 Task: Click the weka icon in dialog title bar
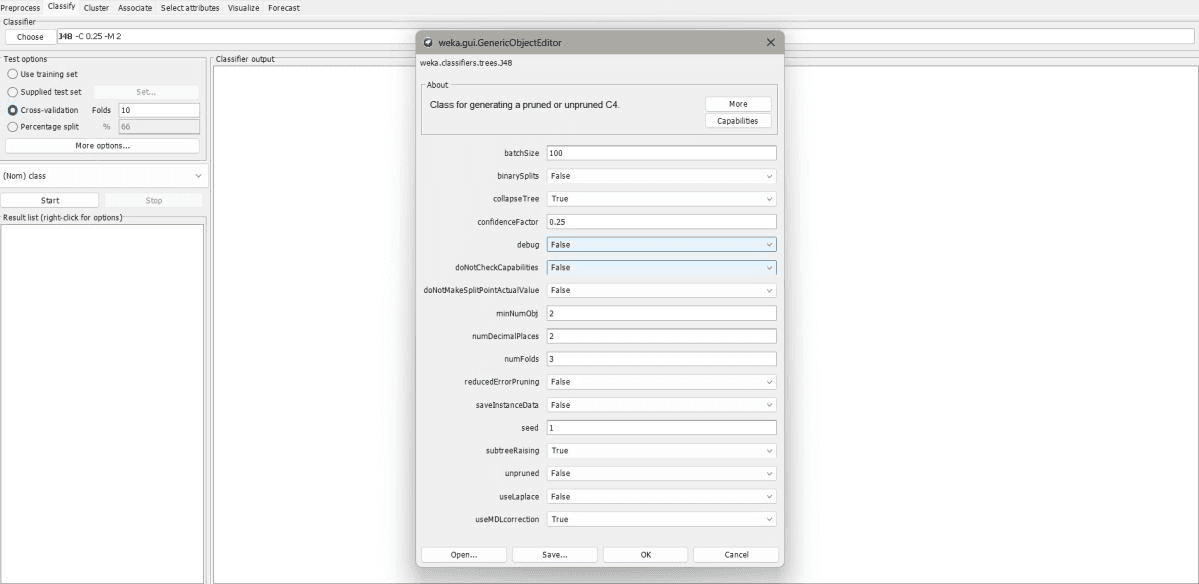pos(428,43)
